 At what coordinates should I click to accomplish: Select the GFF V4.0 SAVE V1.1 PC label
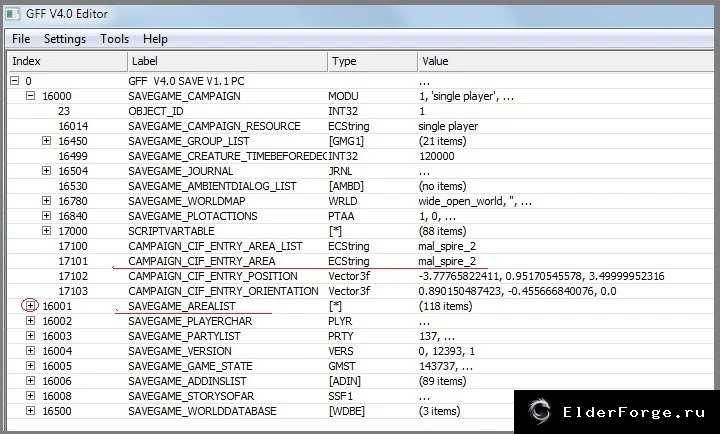(x=186, y=81)
